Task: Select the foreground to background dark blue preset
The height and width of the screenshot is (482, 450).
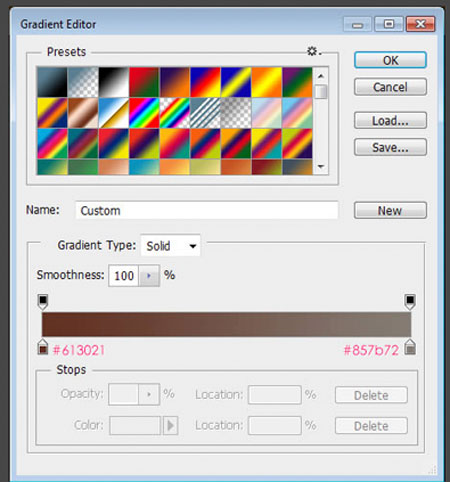Action: pyautogui.click(x=52, y=82)
